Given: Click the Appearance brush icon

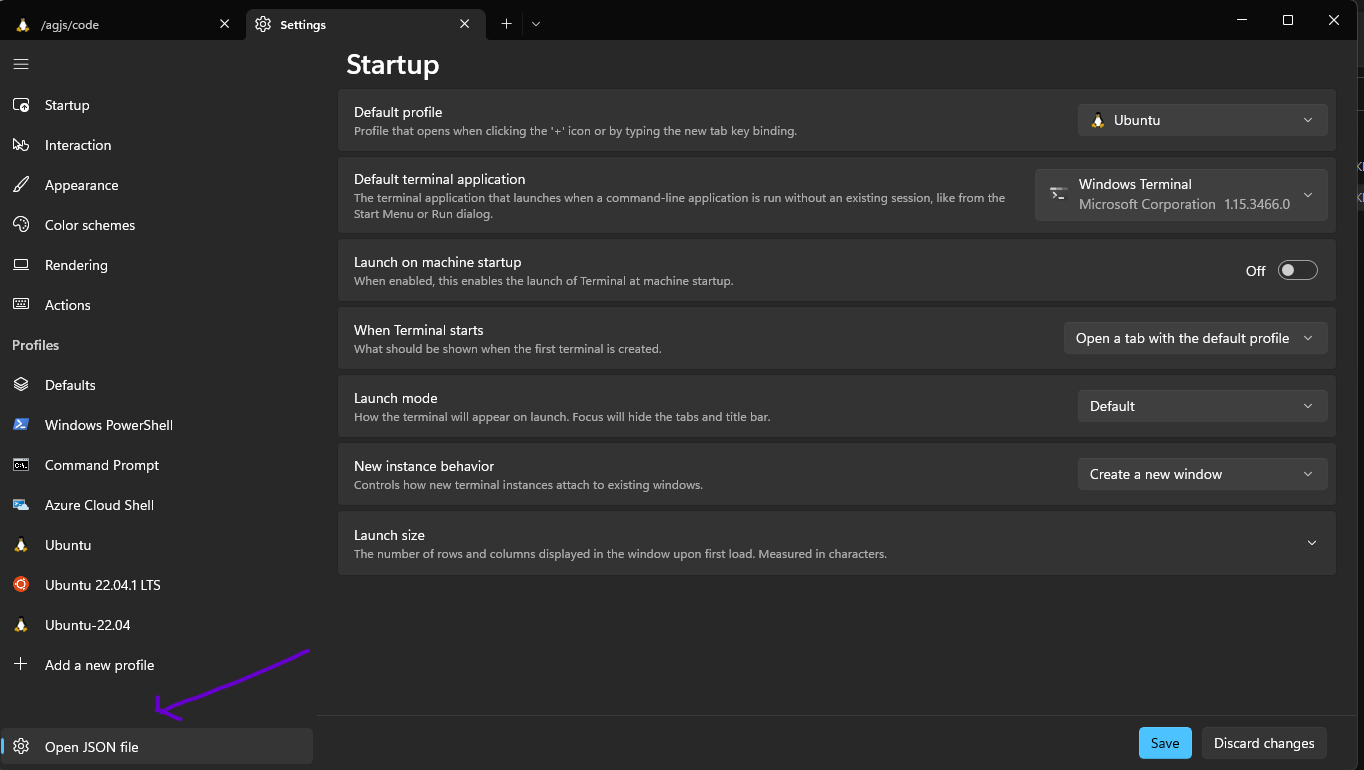Looking at the screenshot, I should click(21, 185).
